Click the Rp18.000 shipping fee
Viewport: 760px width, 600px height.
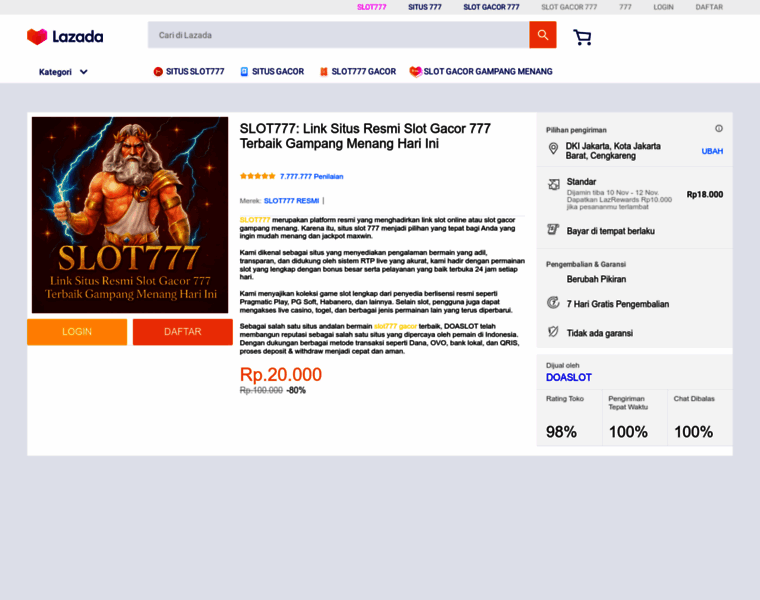705,194
